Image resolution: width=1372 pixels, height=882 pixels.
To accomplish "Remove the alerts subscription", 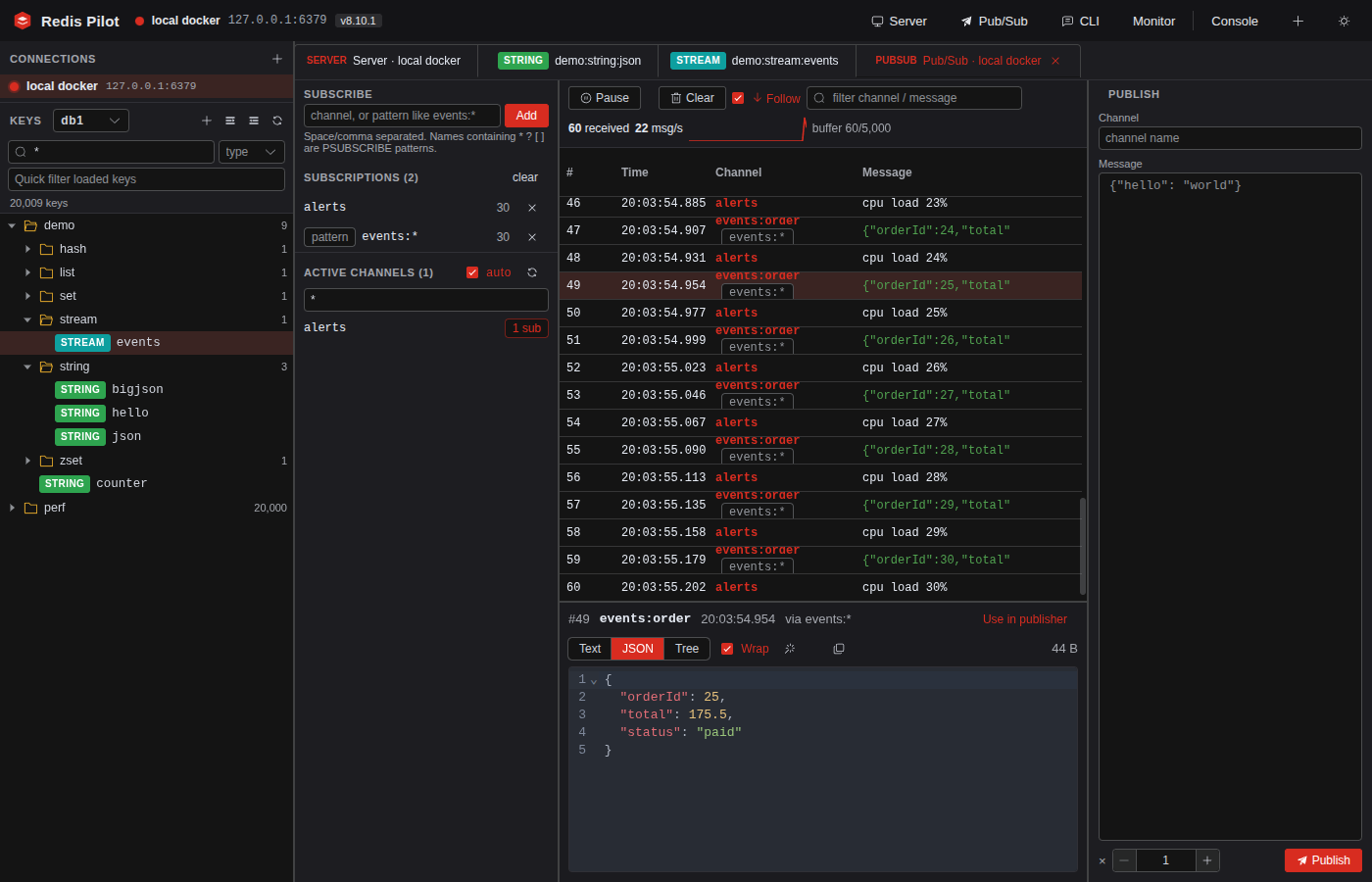I will point(532,208).
